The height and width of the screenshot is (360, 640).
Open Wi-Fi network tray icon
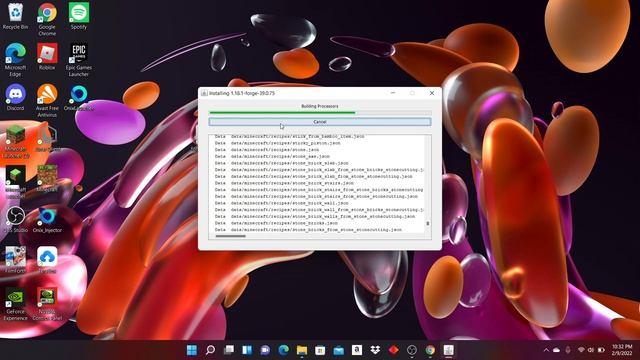point(581,350)
